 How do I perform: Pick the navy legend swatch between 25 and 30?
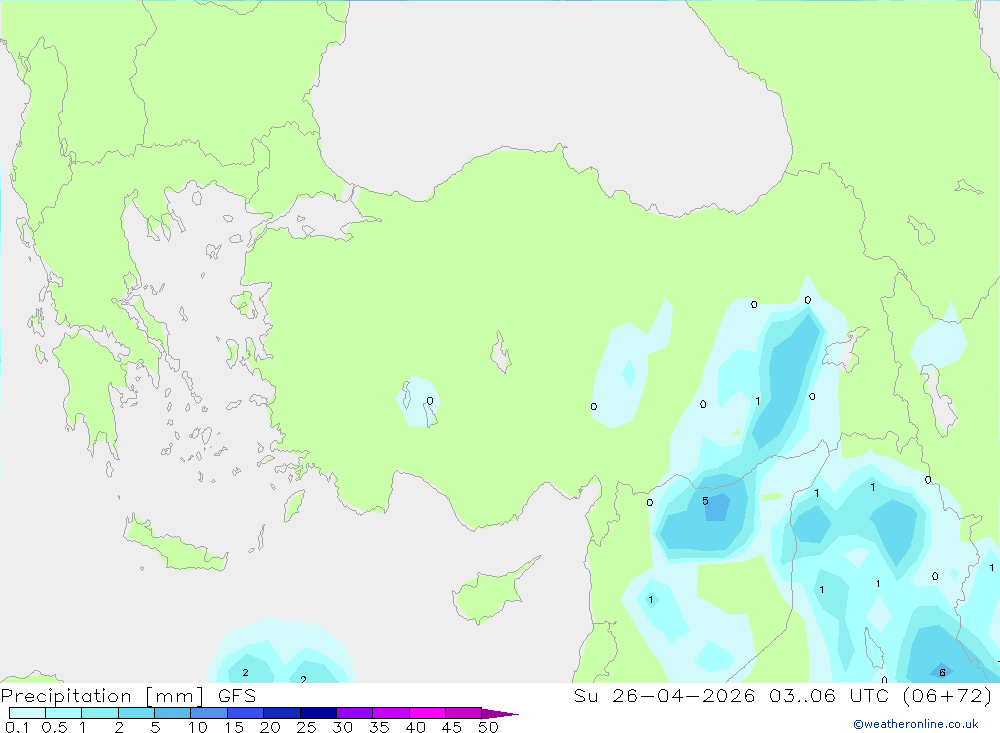318,713
